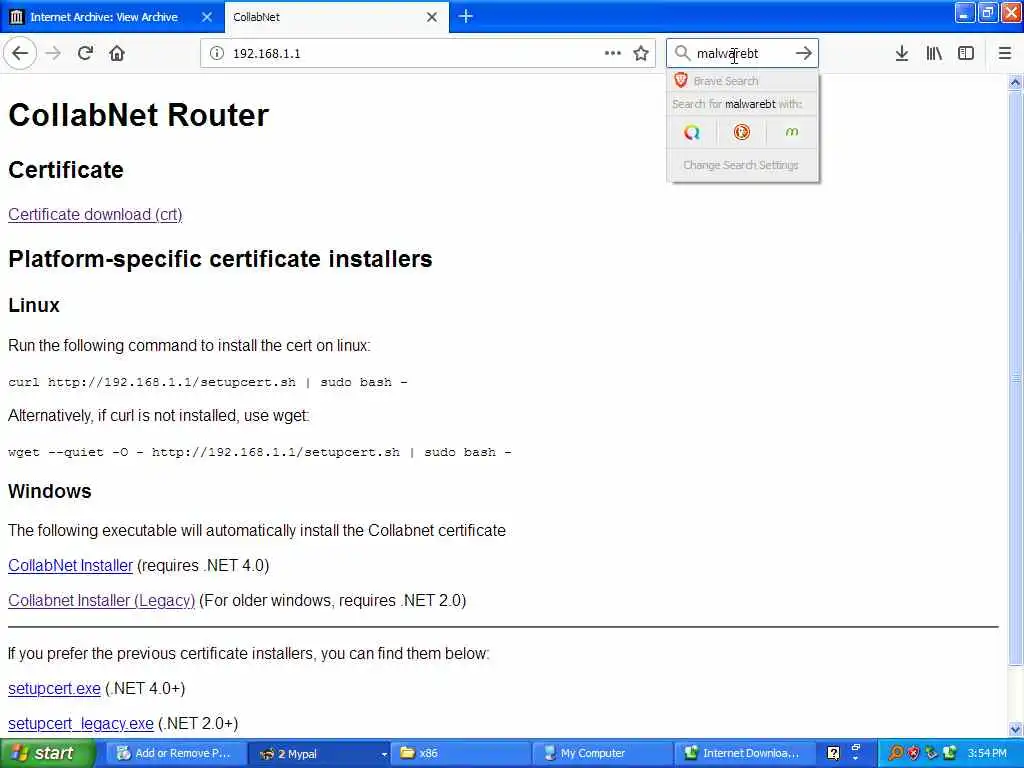Viewport: 1024px width, 768px height.
Task: Toggle the sidebar view
Action: (x=966, y=53)
